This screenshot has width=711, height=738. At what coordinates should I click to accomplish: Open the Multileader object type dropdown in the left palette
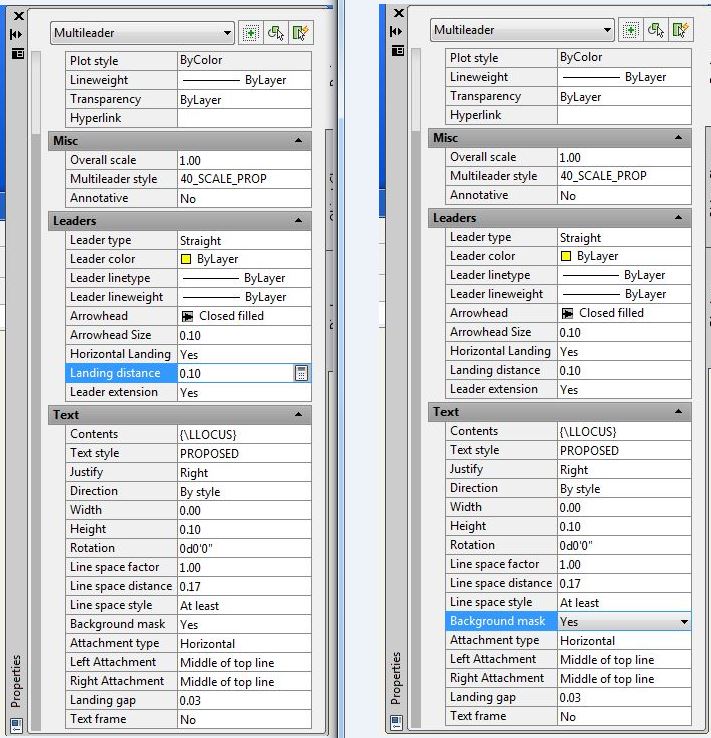pos(142,33)
